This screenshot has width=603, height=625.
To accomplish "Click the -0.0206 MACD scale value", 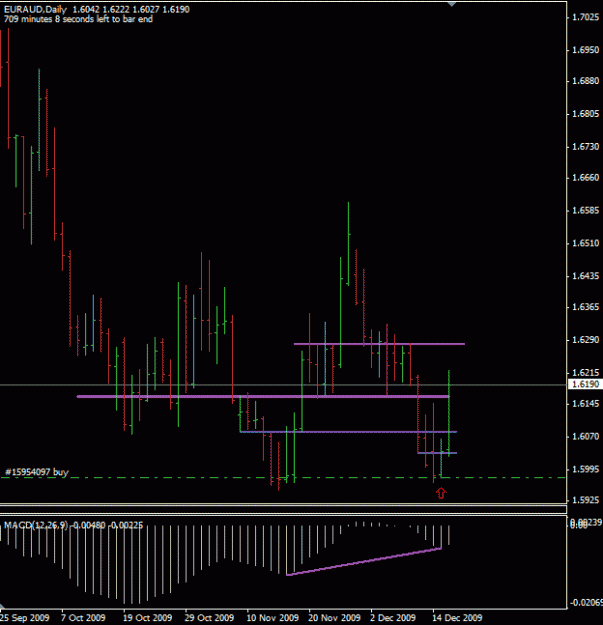I will point(586,602).
